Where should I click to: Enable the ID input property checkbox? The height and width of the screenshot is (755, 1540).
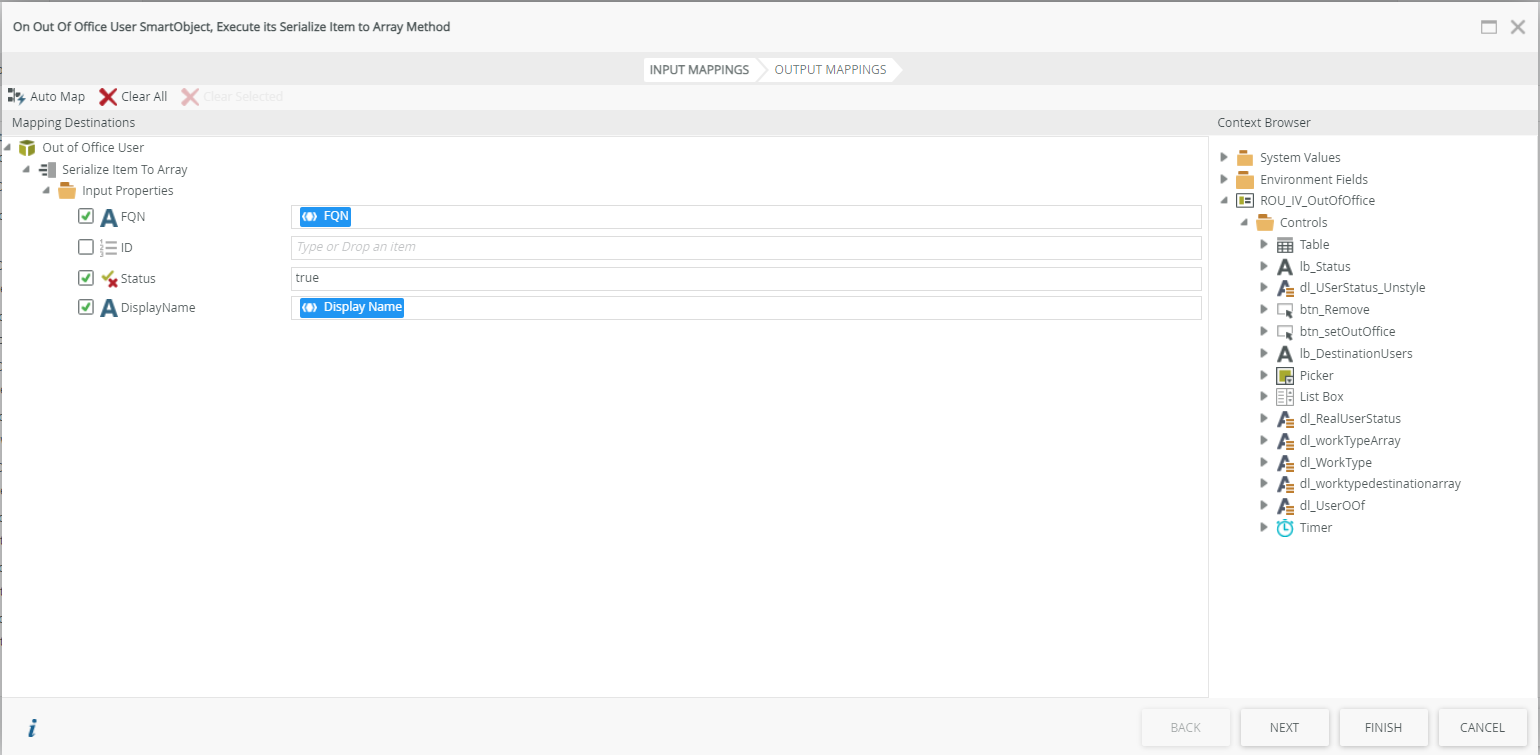[x=86, y=247]
